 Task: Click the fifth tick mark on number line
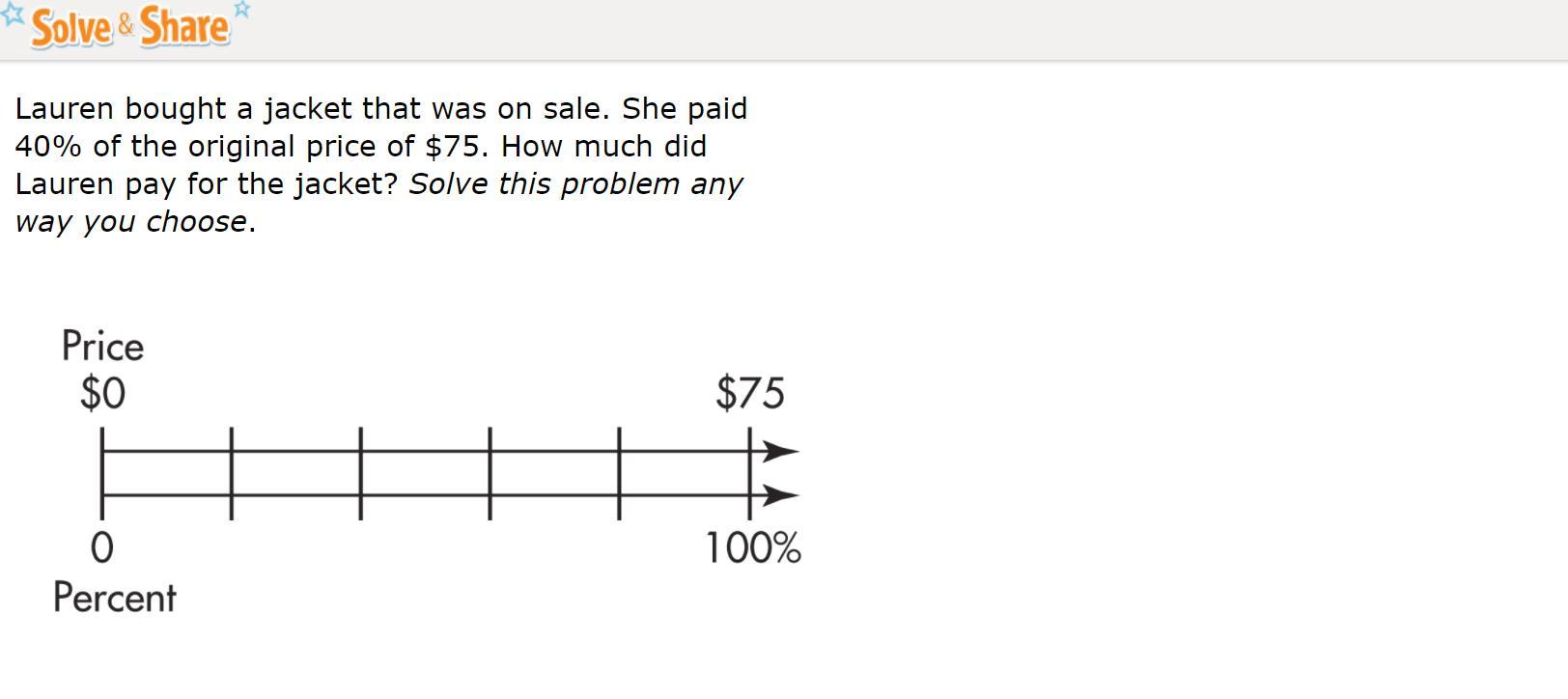click(620, 473)
